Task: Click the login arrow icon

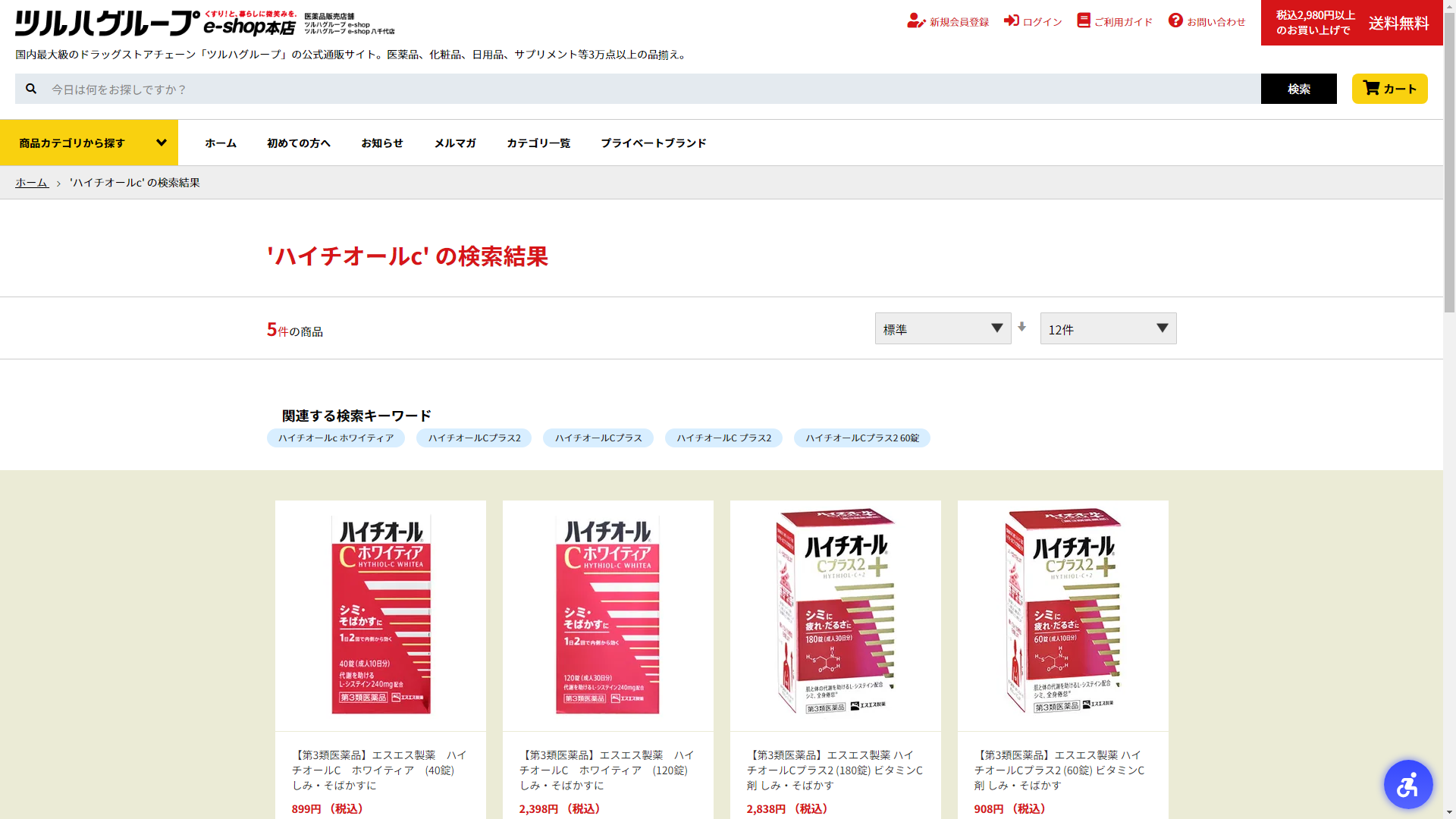Action: 1011,20
